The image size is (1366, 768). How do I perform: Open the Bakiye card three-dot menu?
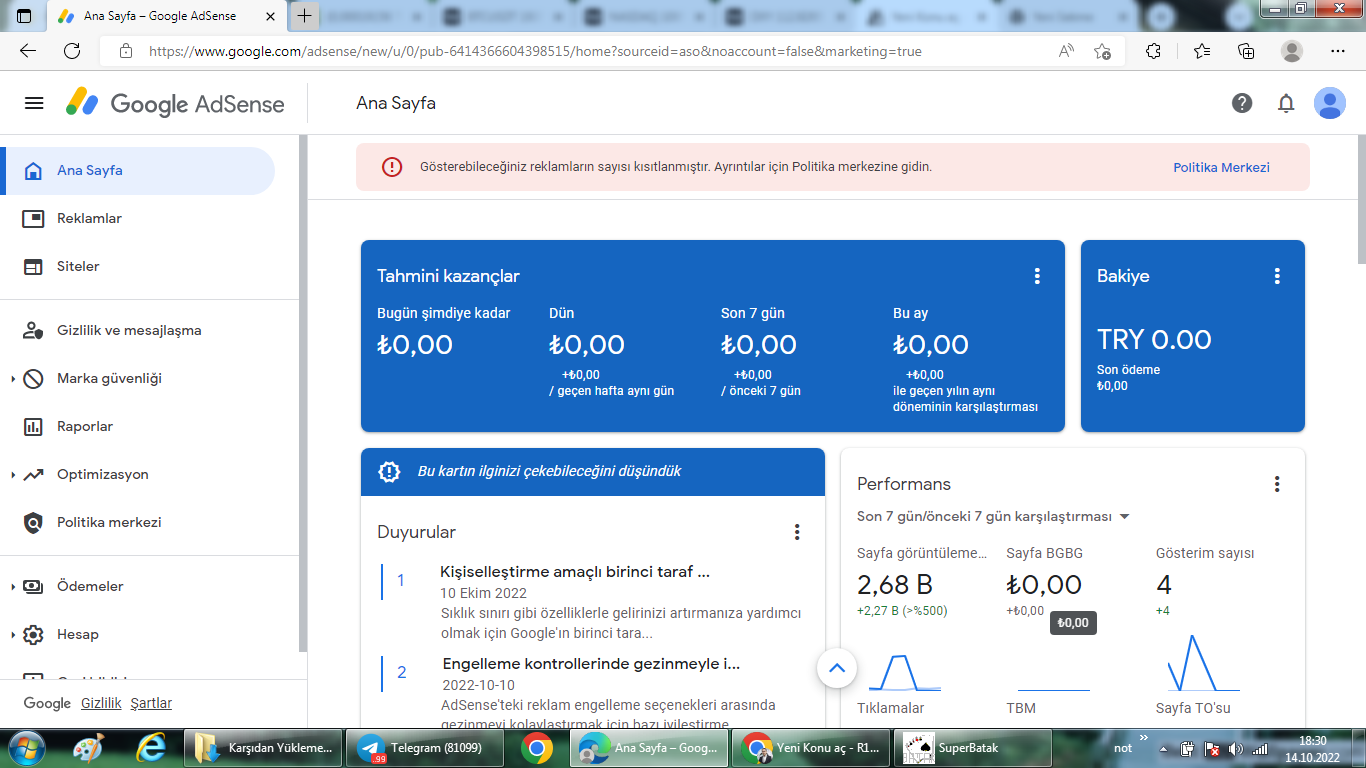[x=1277, y=276]
